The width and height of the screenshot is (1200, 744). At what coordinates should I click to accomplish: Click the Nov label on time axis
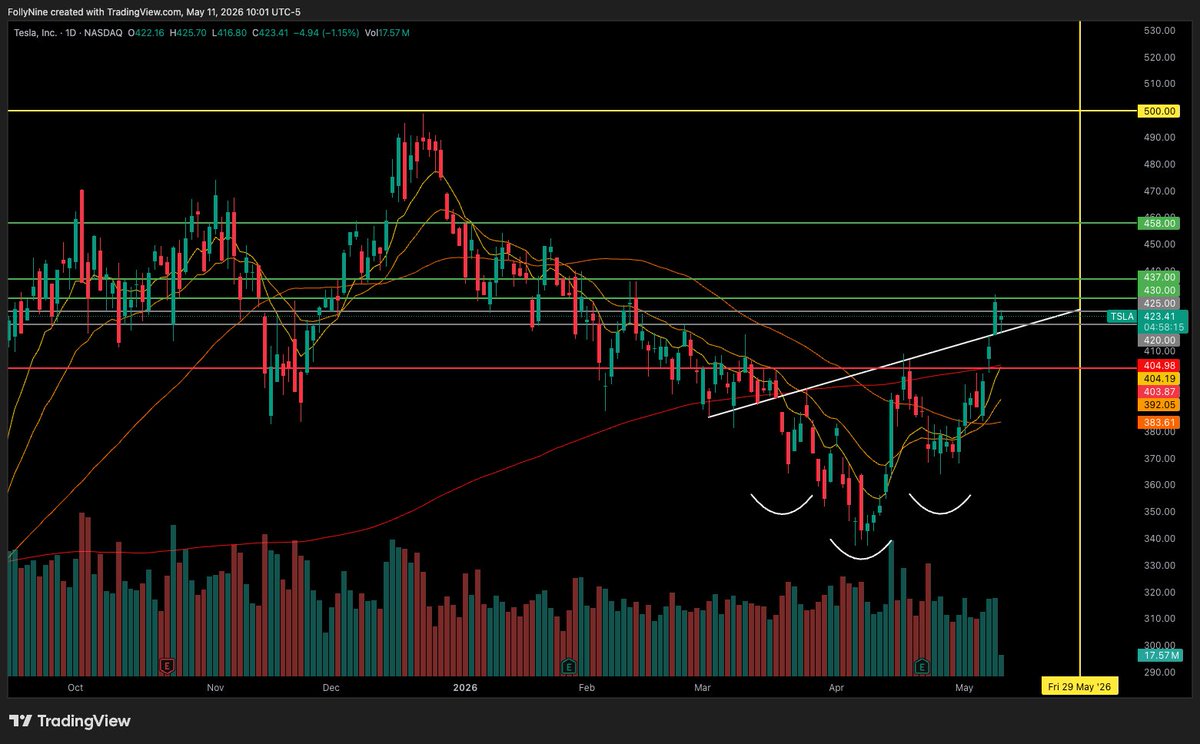click(x=216, y=688)
